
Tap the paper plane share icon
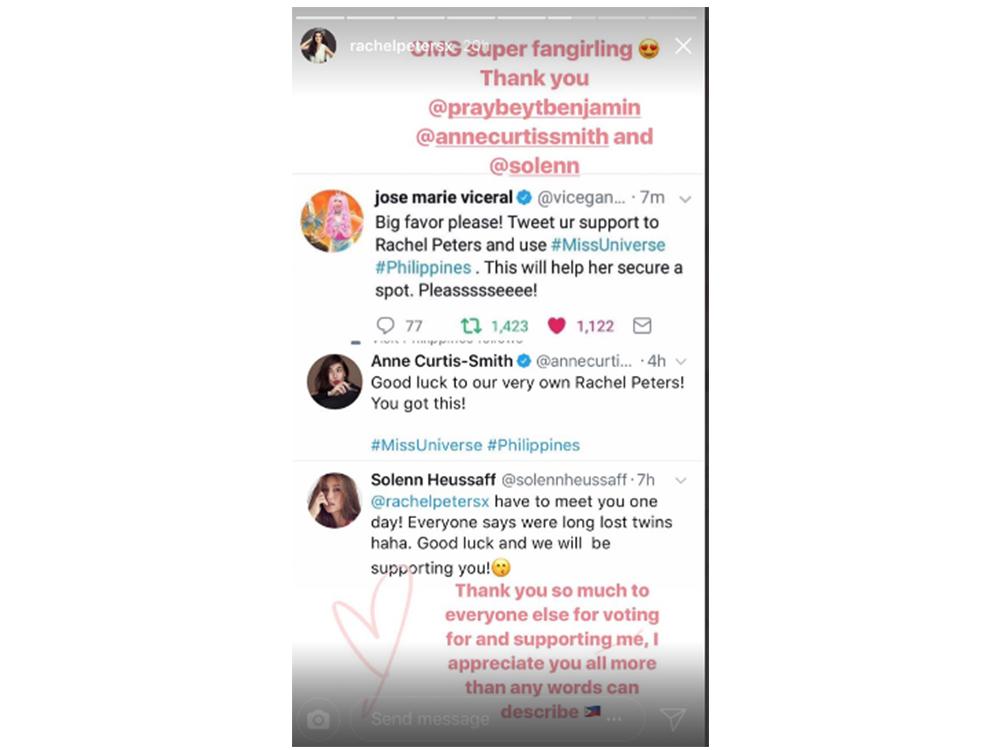pyautogui.click(x=673, y=719)
